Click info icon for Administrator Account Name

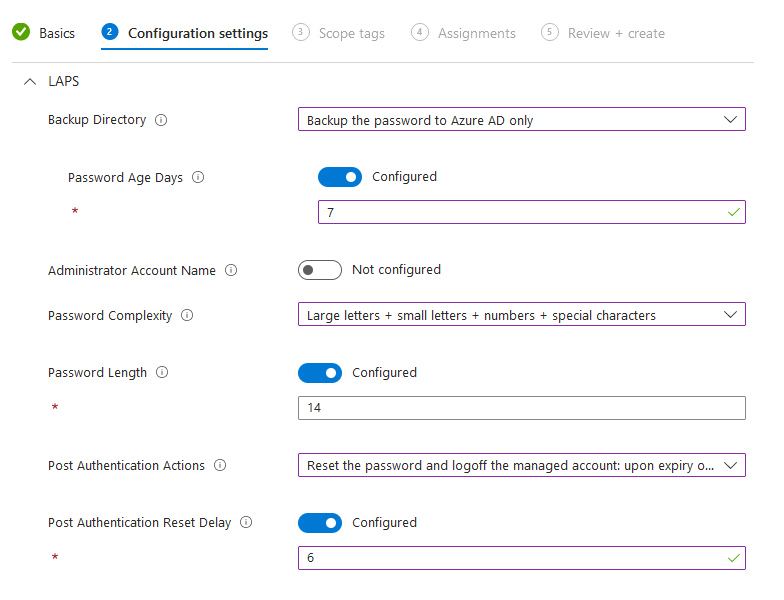[231, 270]
